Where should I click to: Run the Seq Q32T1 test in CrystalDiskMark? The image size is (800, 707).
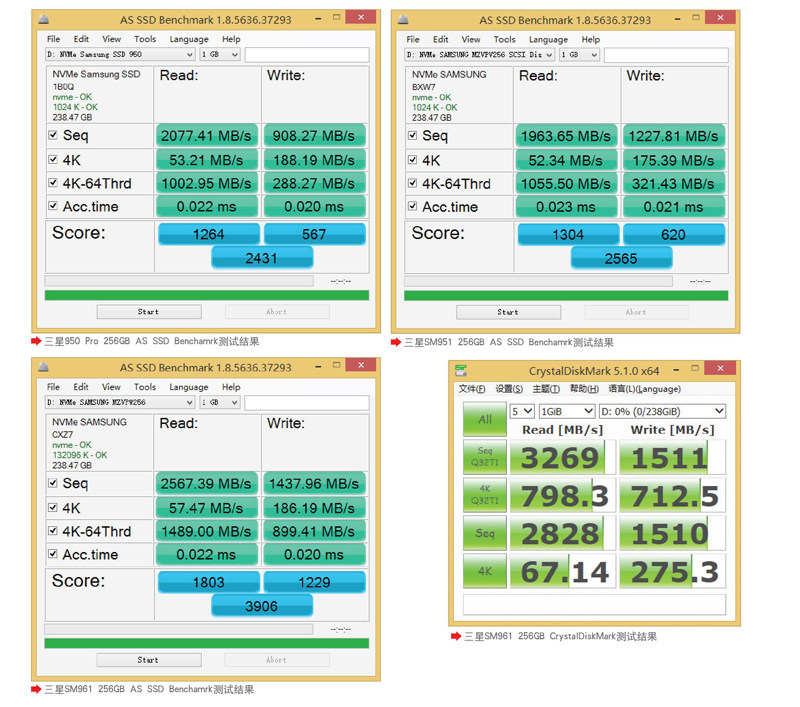click(x=483, y=458)
